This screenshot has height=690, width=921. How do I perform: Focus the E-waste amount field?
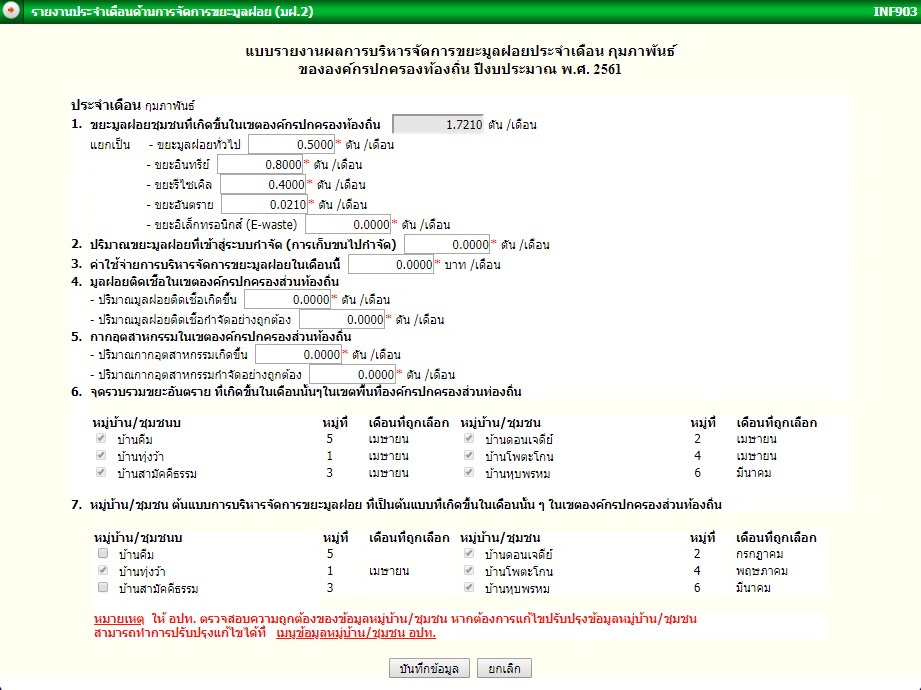pos(348,224)
